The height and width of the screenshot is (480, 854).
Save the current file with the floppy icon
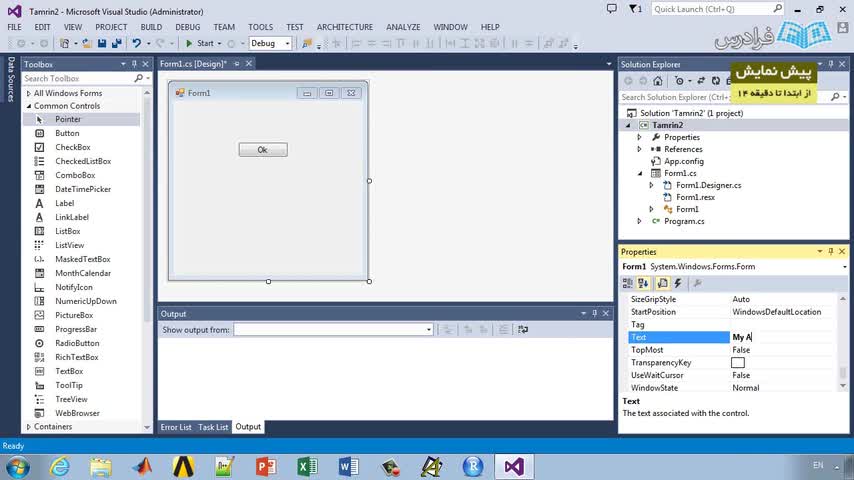point(102,43)
